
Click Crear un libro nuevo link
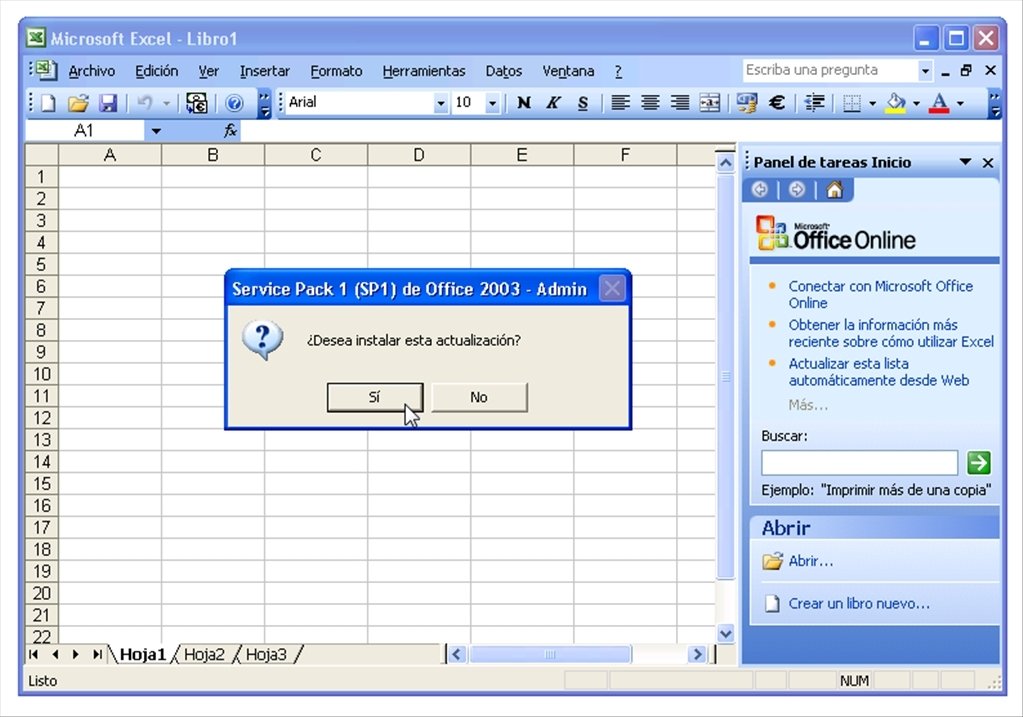tap(859, 603)
